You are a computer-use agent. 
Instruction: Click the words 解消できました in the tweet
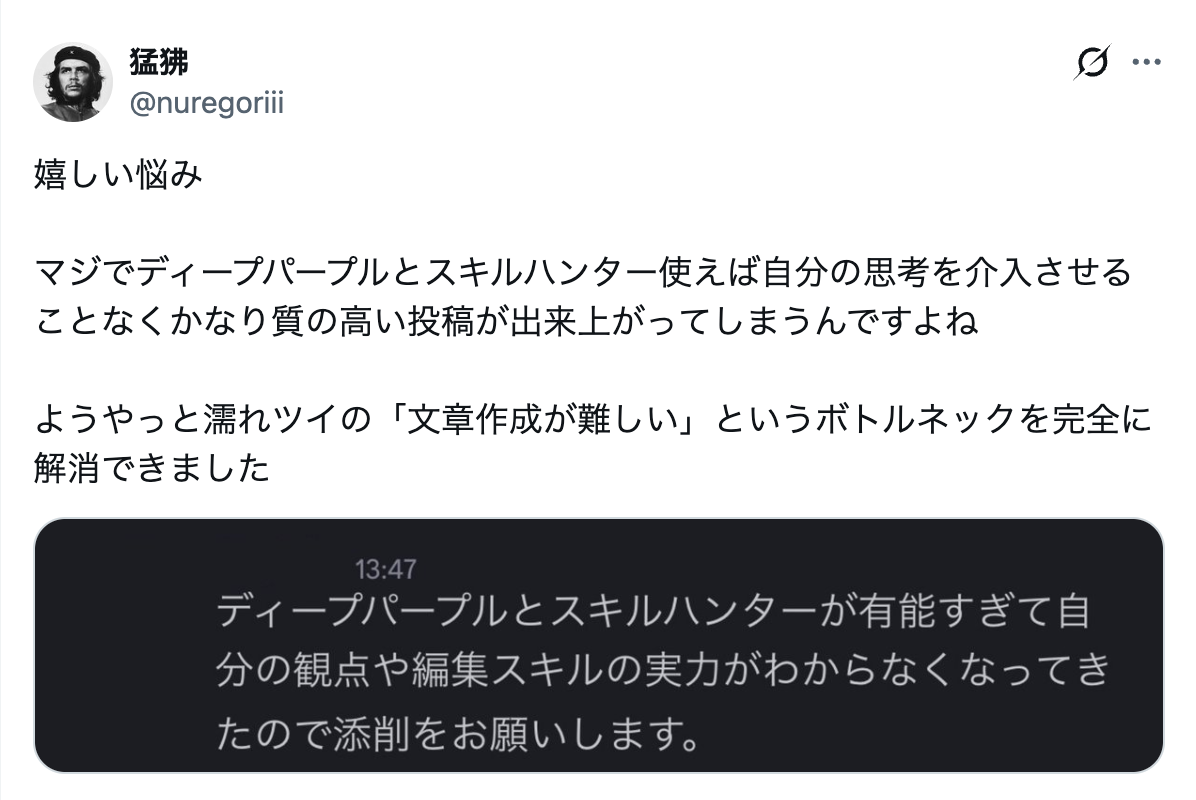[x=152, y=468]
